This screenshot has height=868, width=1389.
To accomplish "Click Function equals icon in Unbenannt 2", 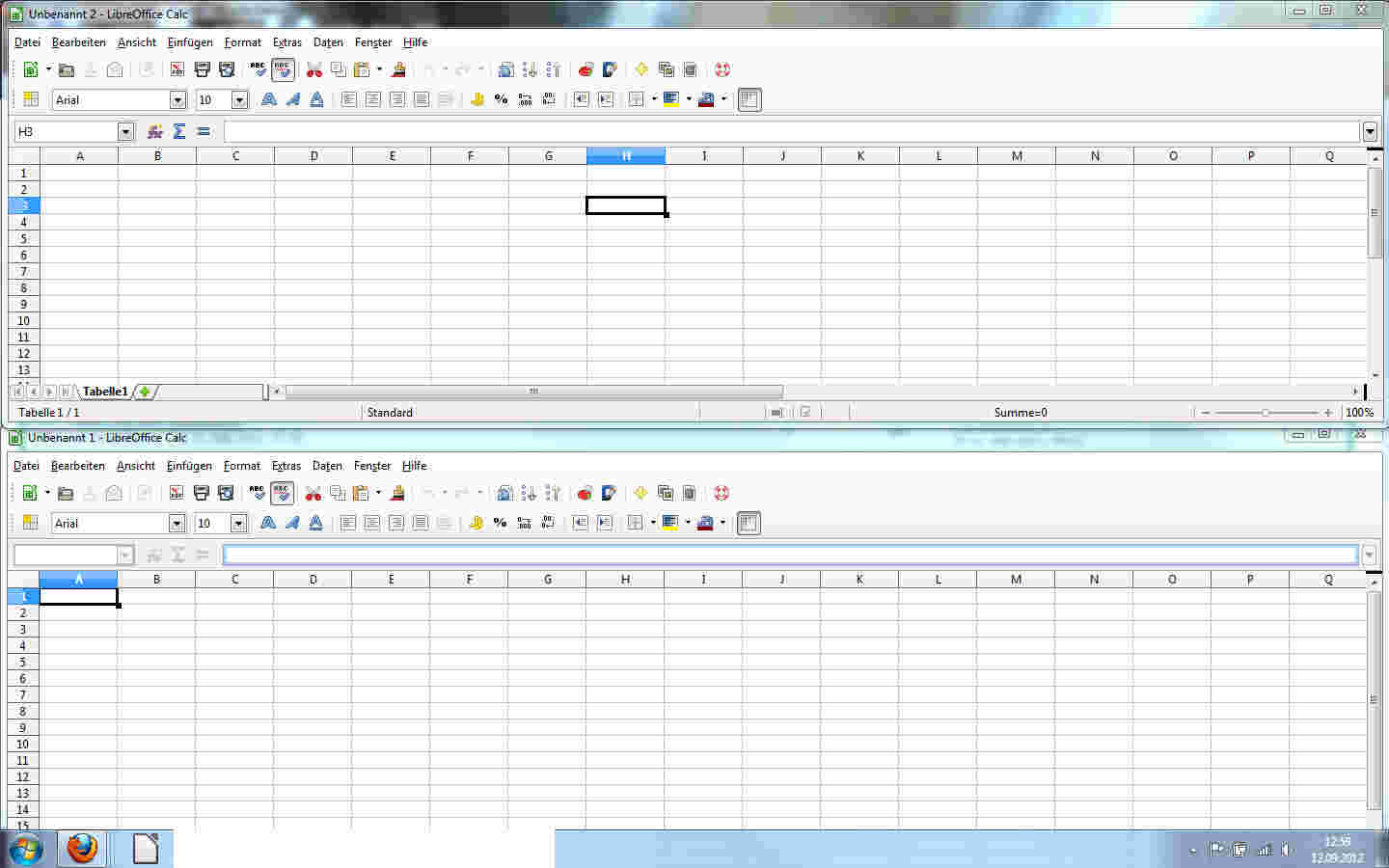I will (x=203, y=131).
